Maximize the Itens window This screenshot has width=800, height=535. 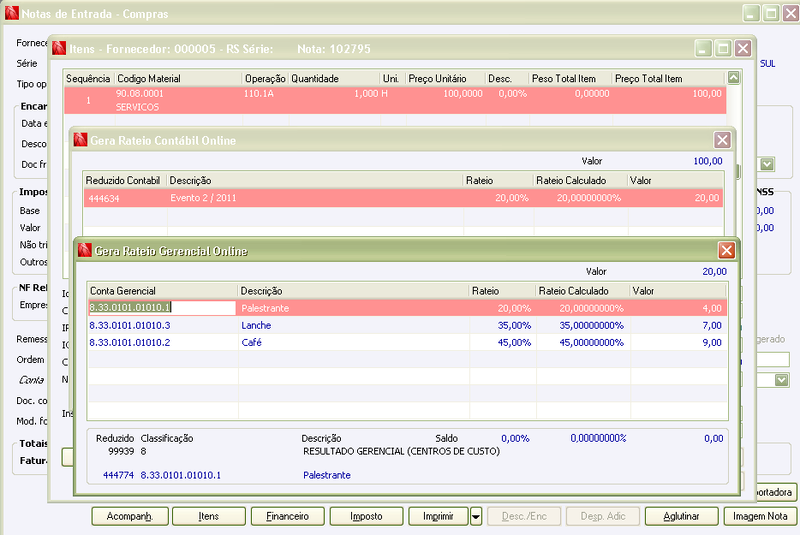point(723,48)
